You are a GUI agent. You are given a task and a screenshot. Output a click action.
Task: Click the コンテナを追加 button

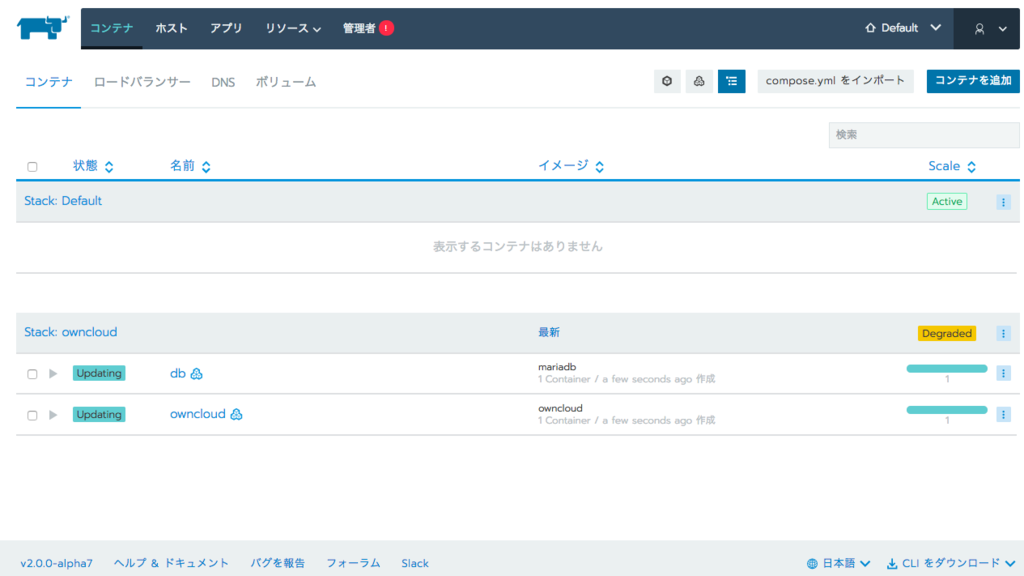point(973,81)
